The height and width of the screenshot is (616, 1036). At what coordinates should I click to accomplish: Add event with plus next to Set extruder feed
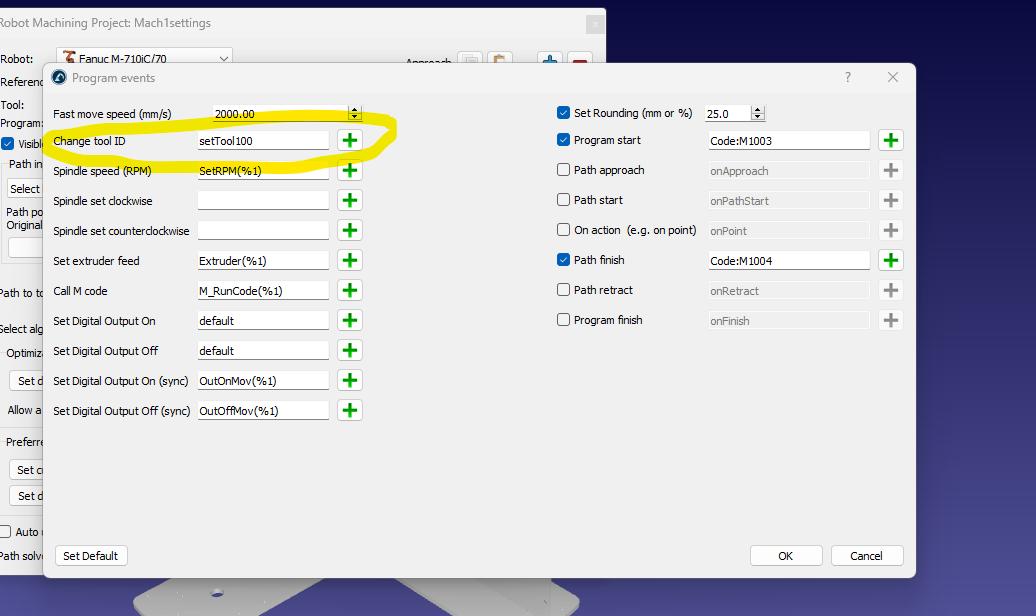[350, 261]
